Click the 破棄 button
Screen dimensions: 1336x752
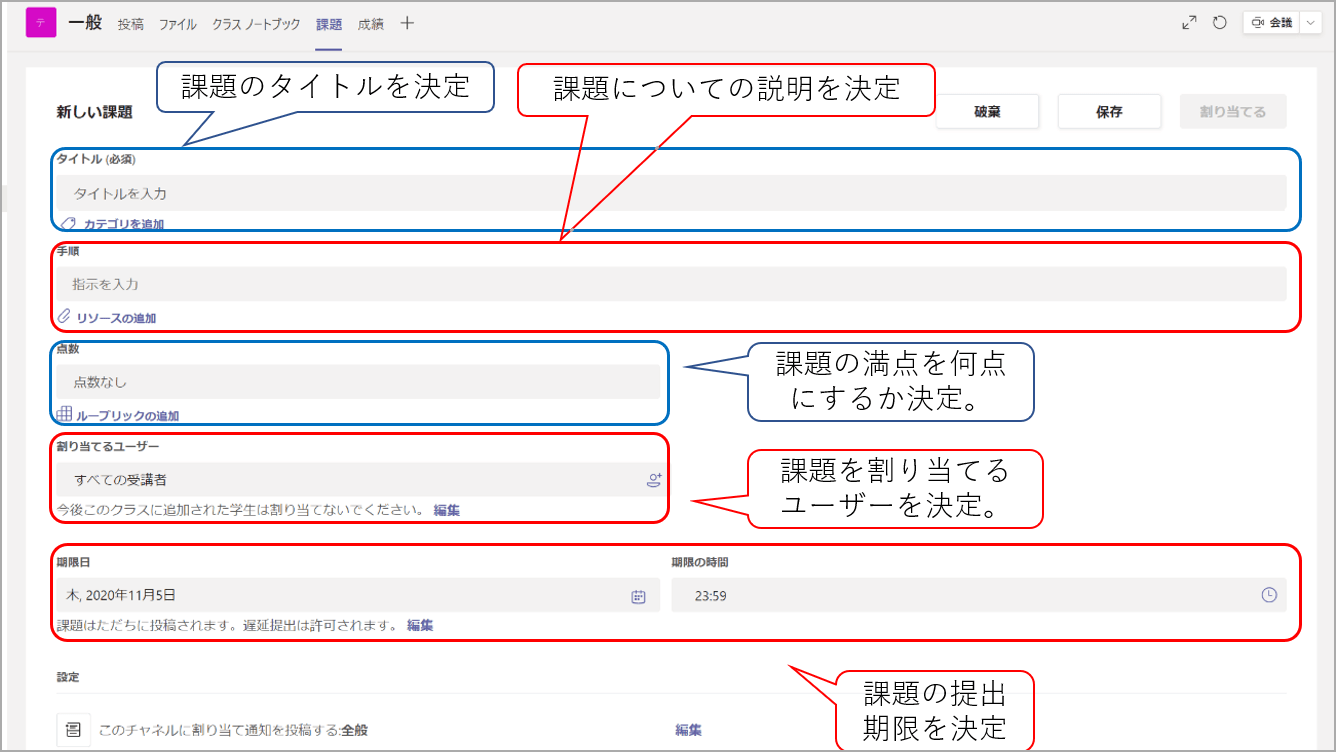pyautogui.click(x=987, y=112)
